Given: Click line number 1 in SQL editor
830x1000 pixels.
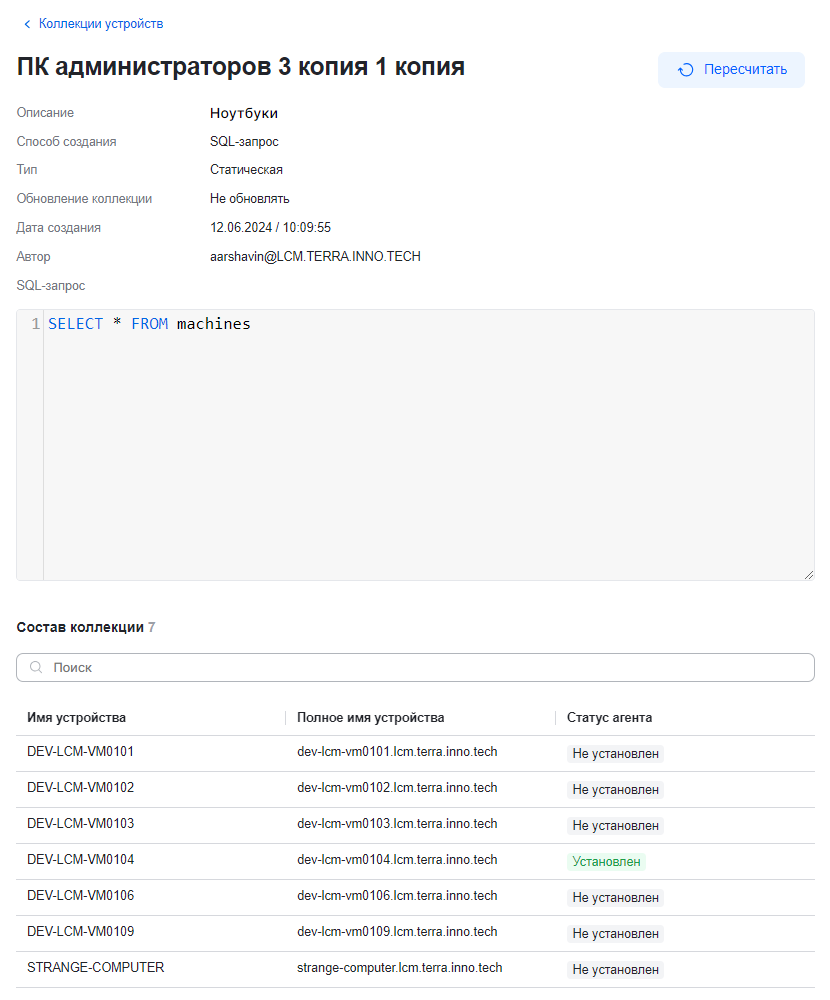Looking at the screenshot, I should (x=35, y=324).
